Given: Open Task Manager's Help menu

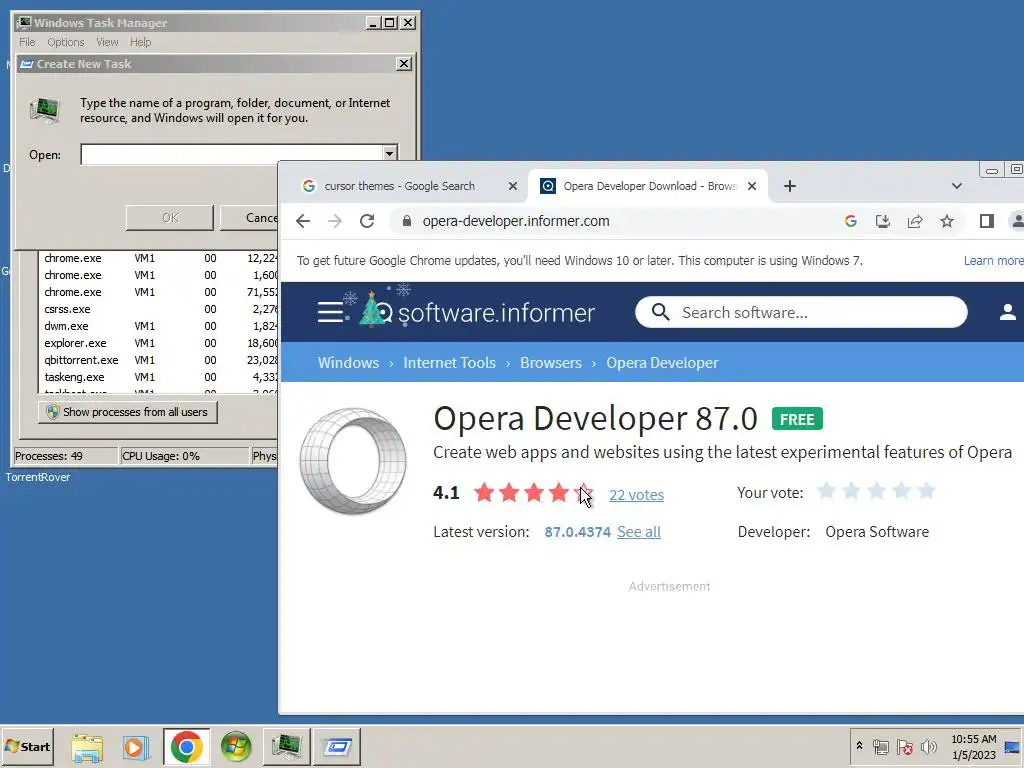Looking at the screenshot, I should [140, 42].
